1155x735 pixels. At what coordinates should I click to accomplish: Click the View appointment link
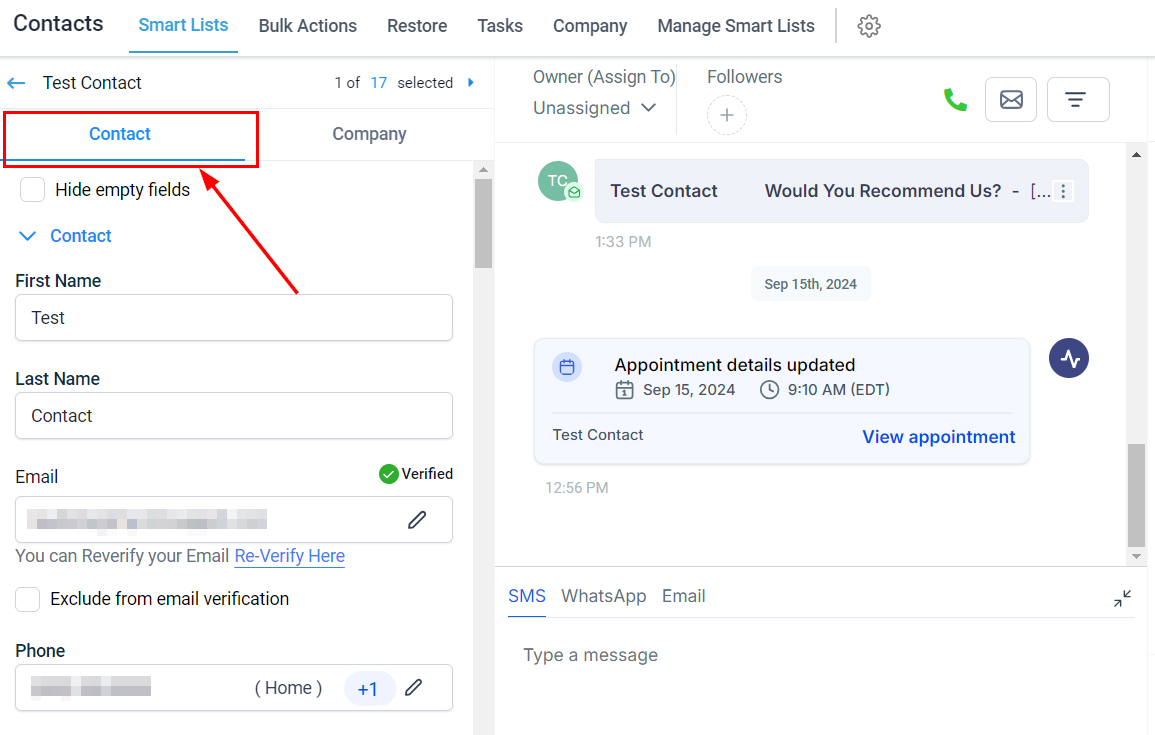point(938,437)
